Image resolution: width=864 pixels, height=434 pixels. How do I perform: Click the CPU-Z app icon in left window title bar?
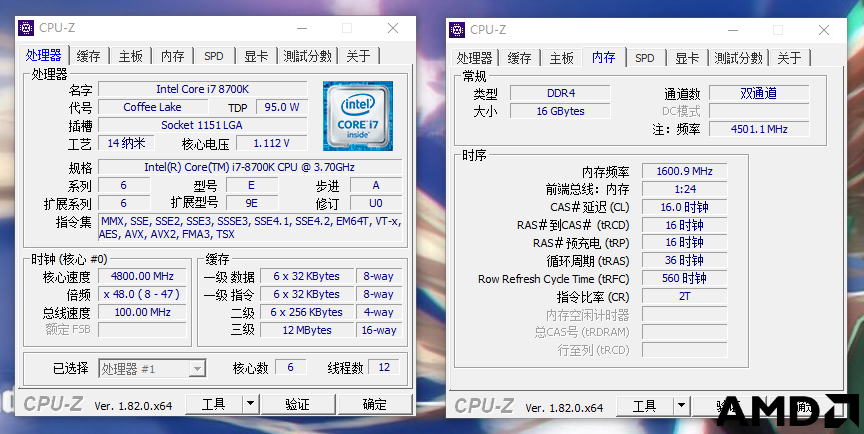click(26, 28)
